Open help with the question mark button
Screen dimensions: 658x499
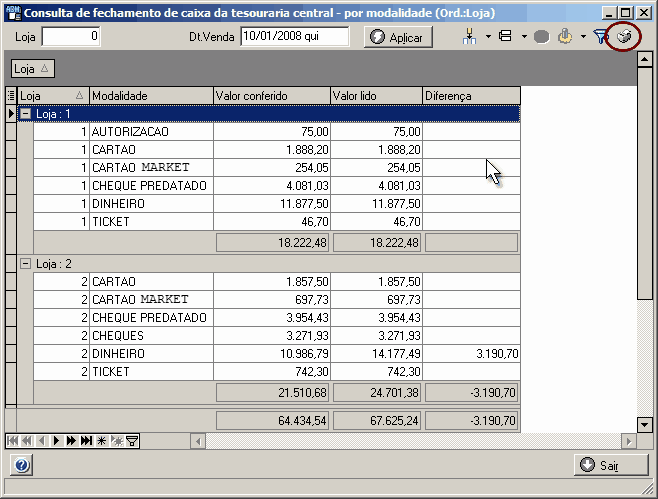(x=21, y=465)
